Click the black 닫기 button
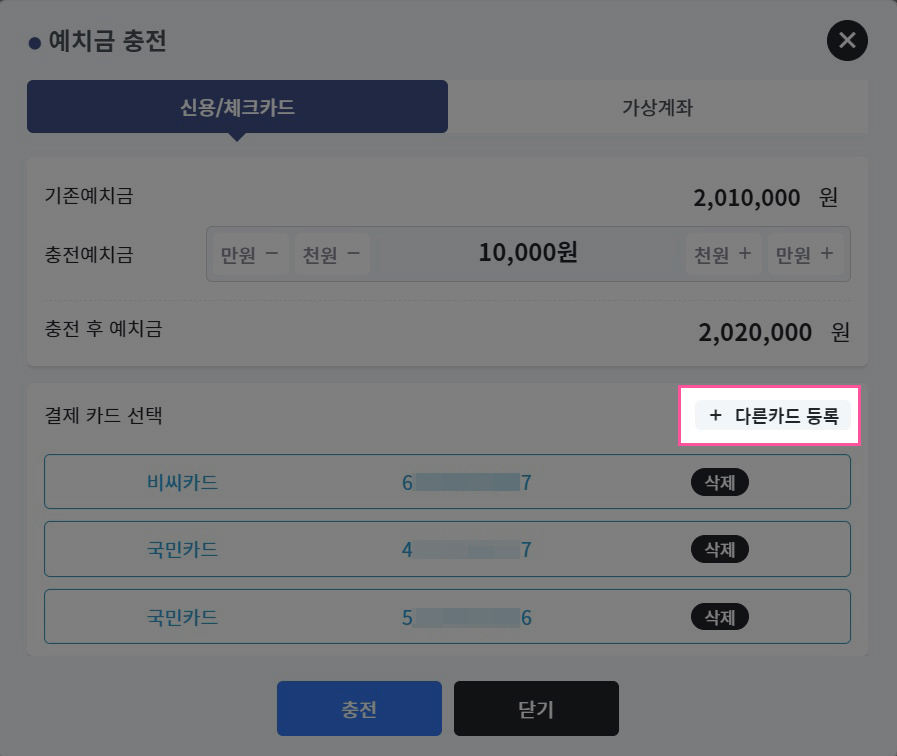This screenshot has width=897, height=756. [536, 709]
